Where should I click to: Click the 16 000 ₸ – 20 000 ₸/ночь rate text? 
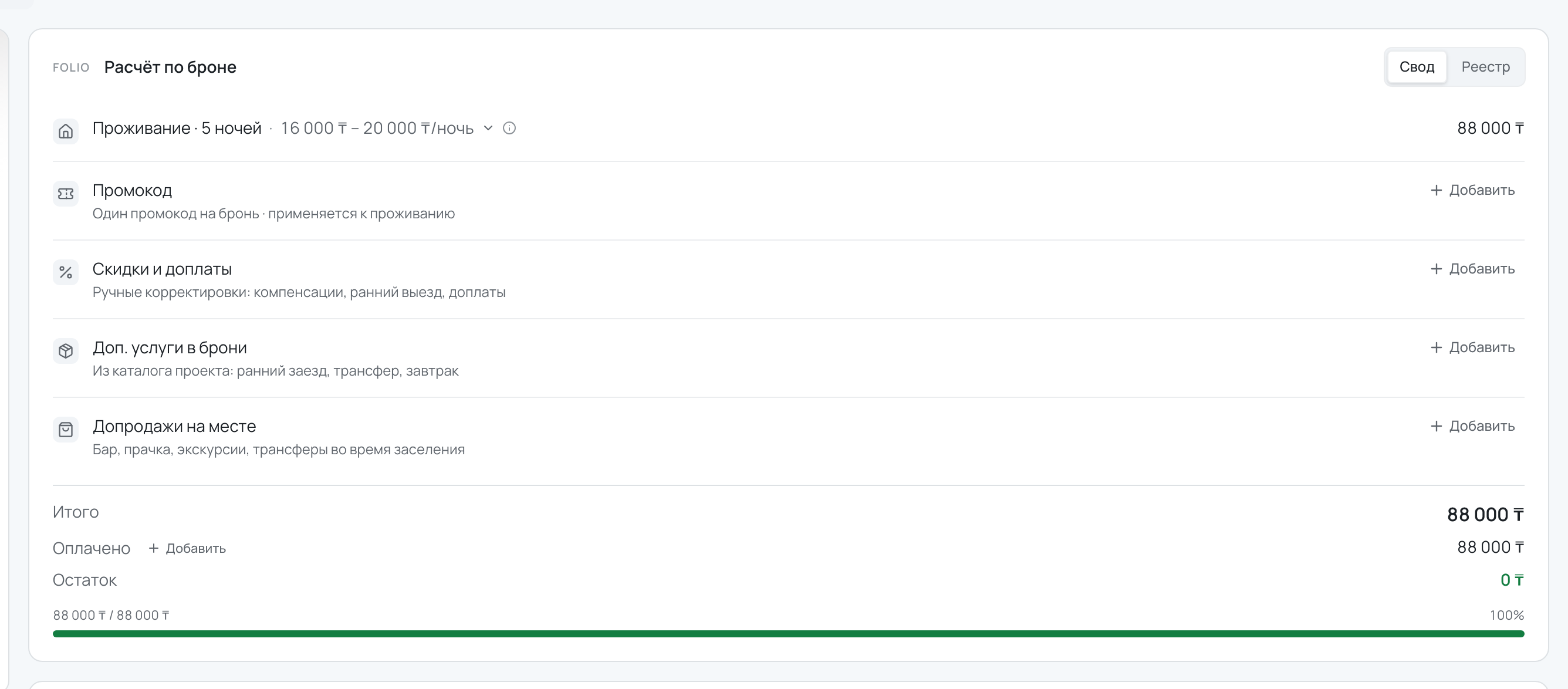pyautogui.click(x=377, y=128)
